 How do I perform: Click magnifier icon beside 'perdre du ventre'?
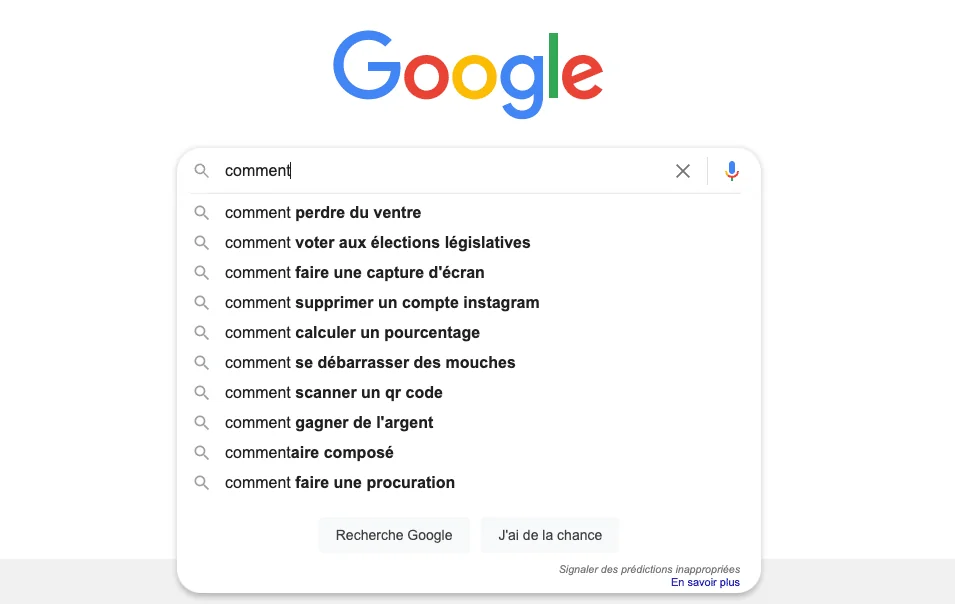pyautogui.click(x=202, y=213)
